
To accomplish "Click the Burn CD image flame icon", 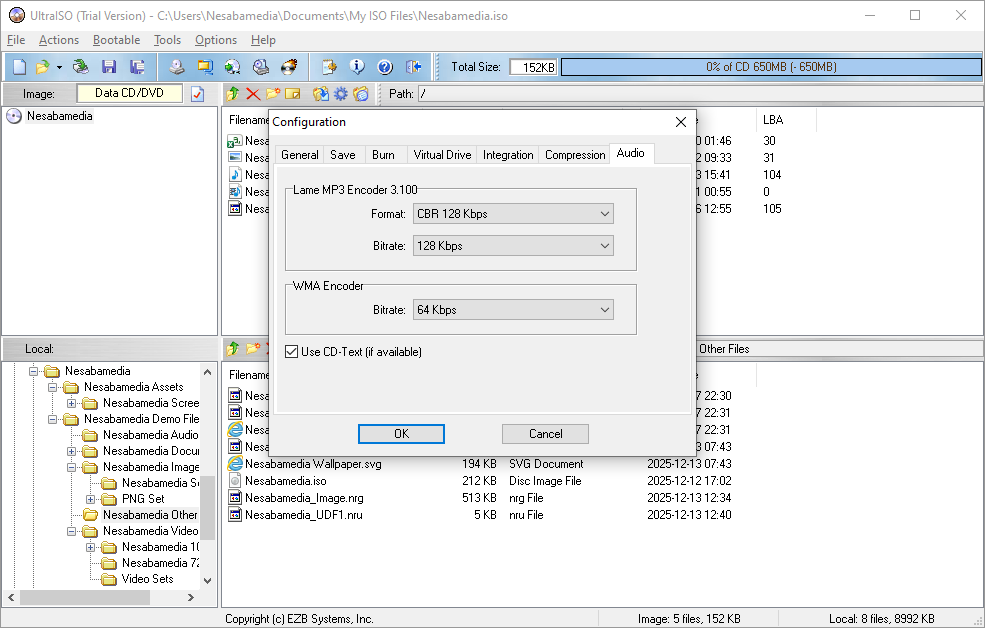I will [x=289, y=67].
